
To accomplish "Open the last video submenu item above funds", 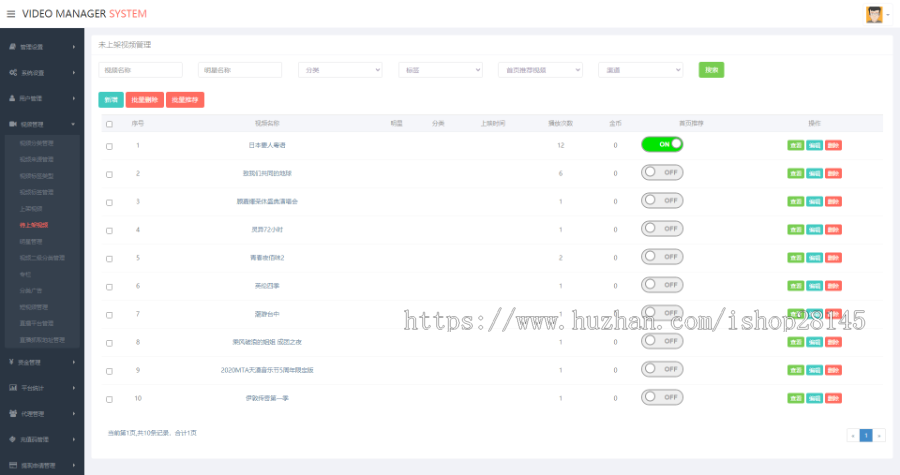I will pyautogui.click(x=42, y=340).
